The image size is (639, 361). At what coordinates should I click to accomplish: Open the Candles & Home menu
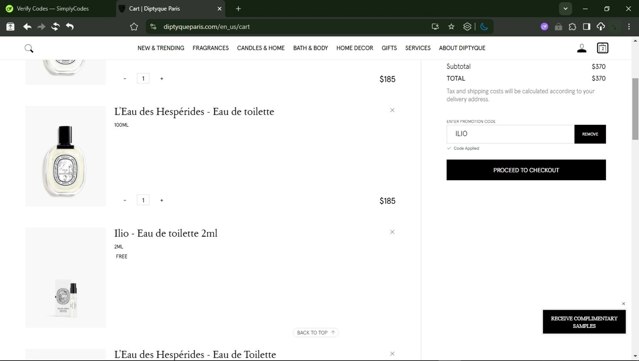point(261,48)
